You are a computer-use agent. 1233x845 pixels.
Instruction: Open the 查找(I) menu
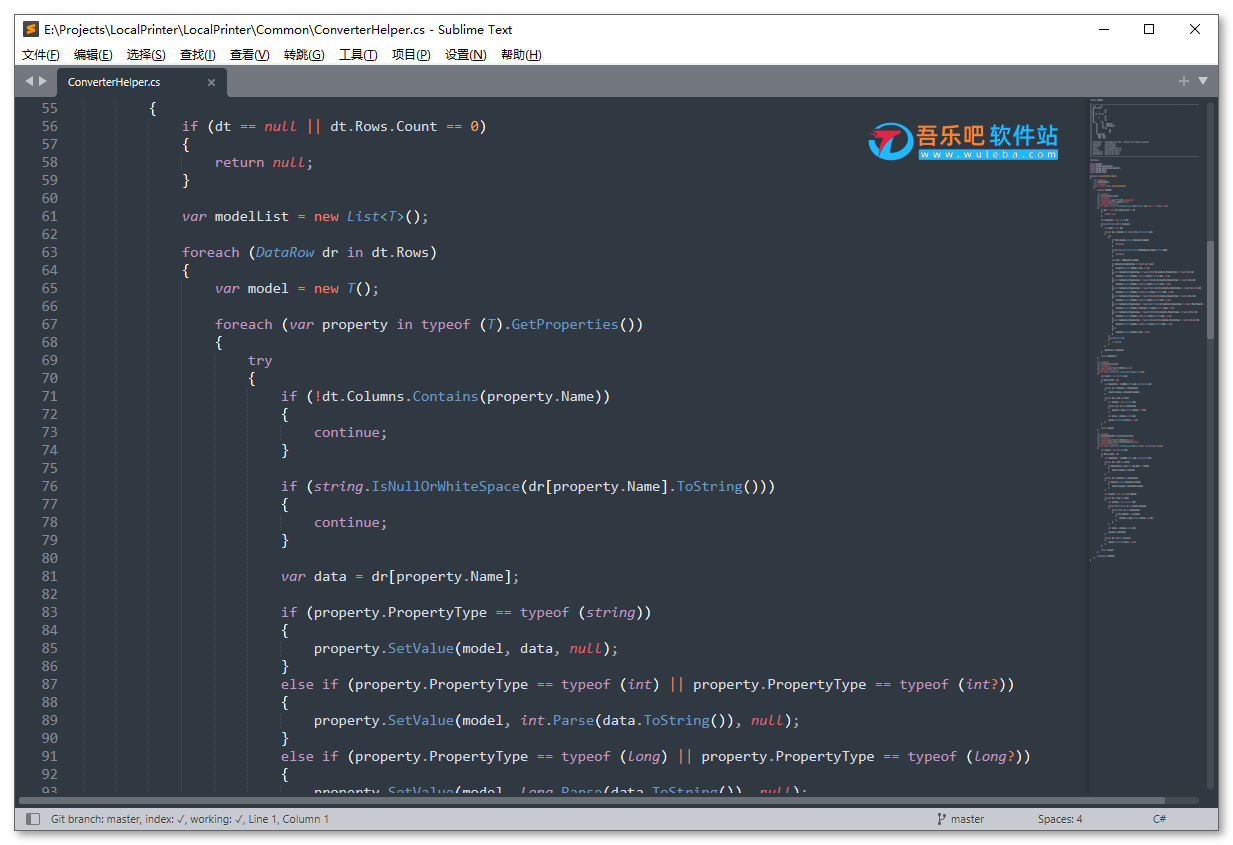197,55
